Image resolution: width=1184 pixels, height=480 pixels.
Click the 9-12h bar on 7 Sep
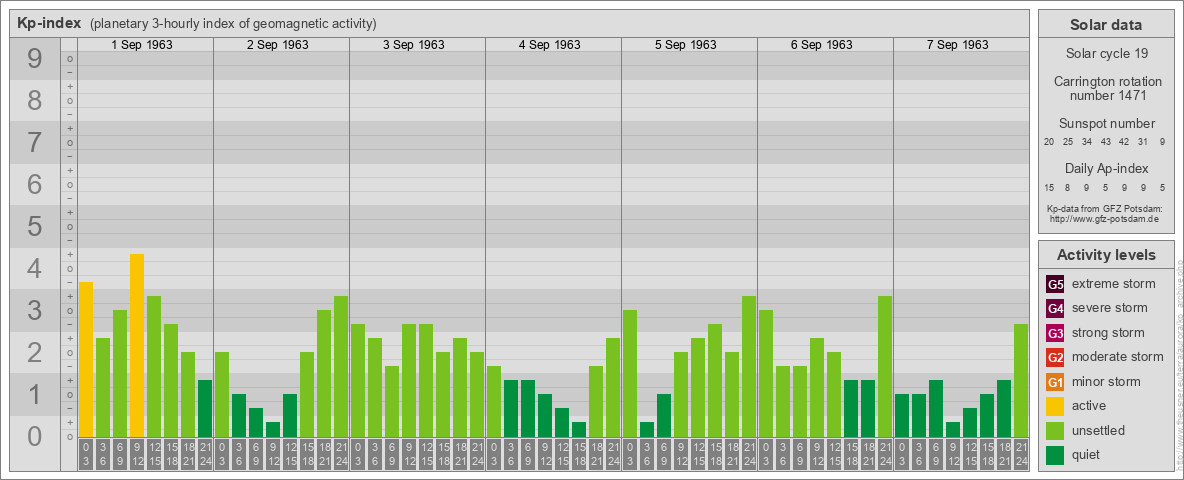(952, 429)
